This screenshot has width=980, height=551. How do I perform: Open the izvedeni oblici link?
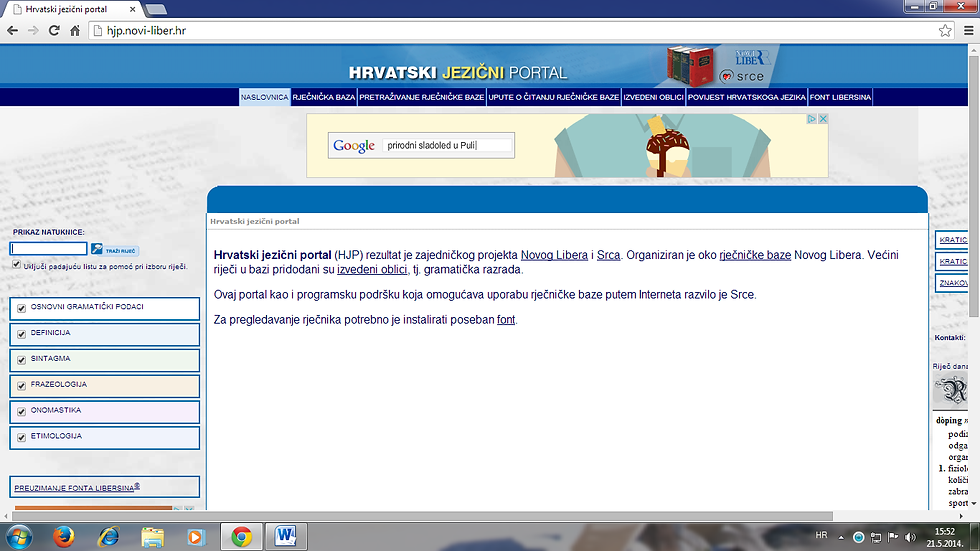pos(372,270)
